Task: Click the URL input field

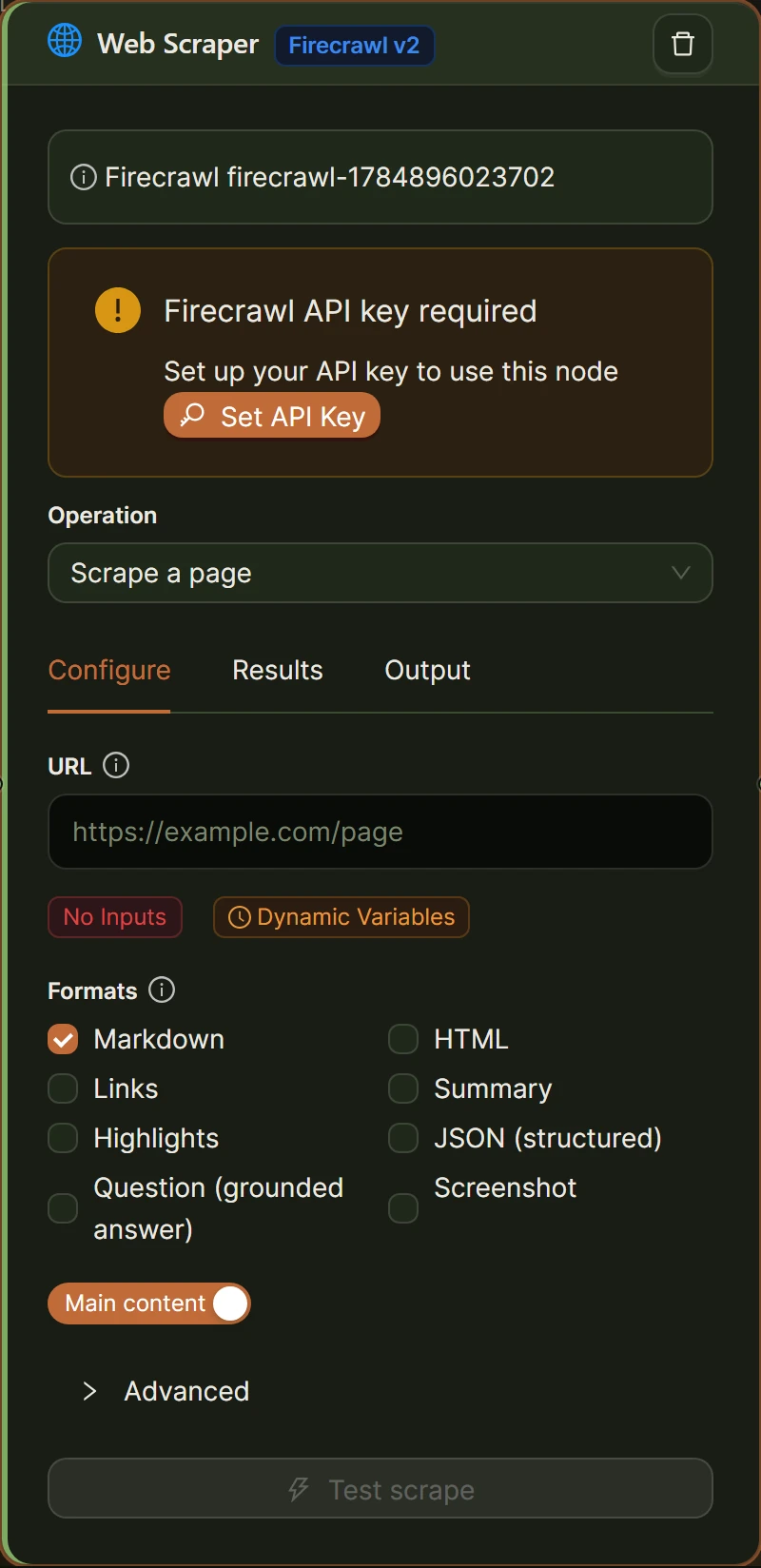Action: pos(380,832)
